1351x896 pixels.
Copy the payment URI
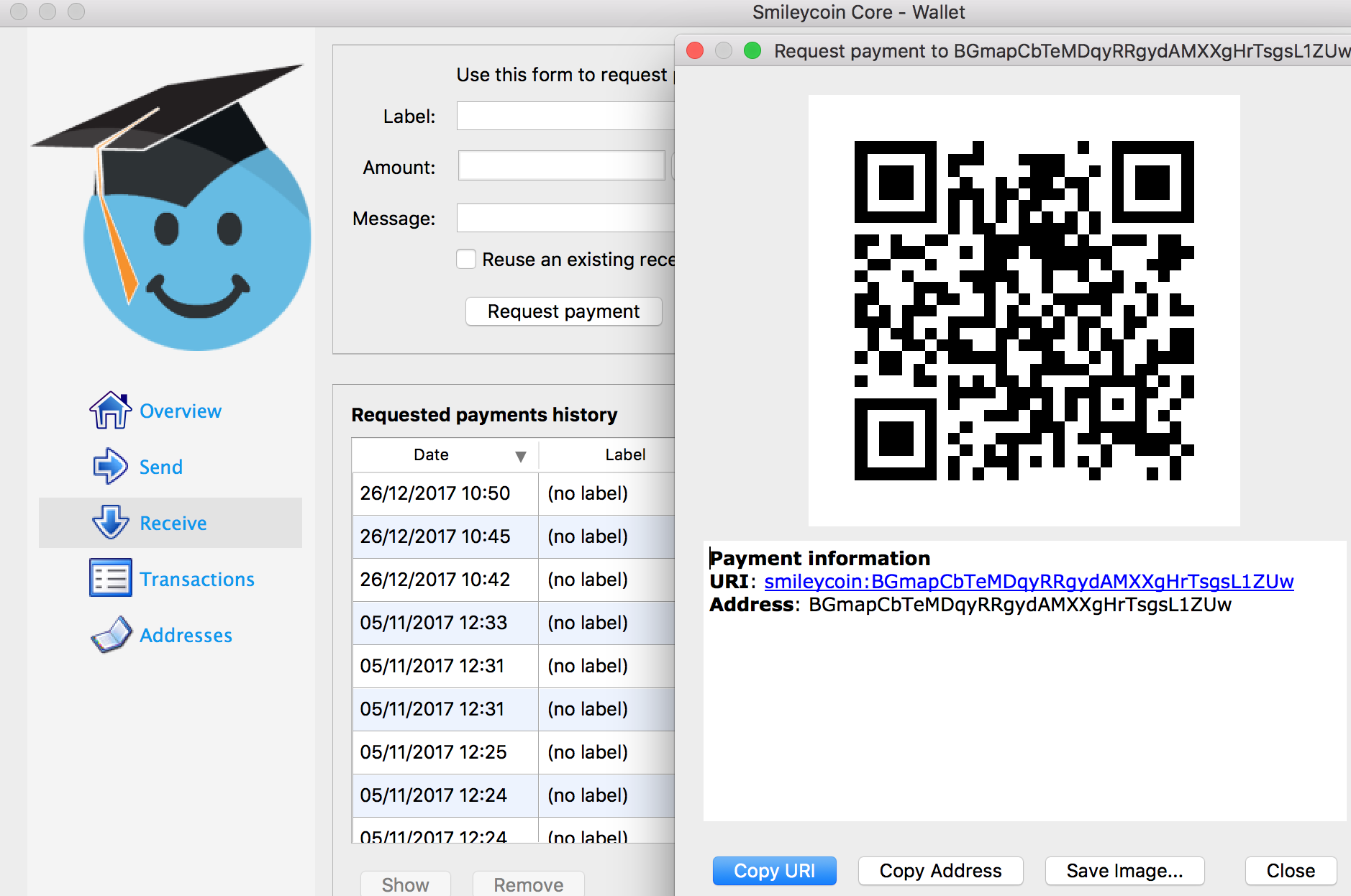pyautogui.click(x=774, y=871)
